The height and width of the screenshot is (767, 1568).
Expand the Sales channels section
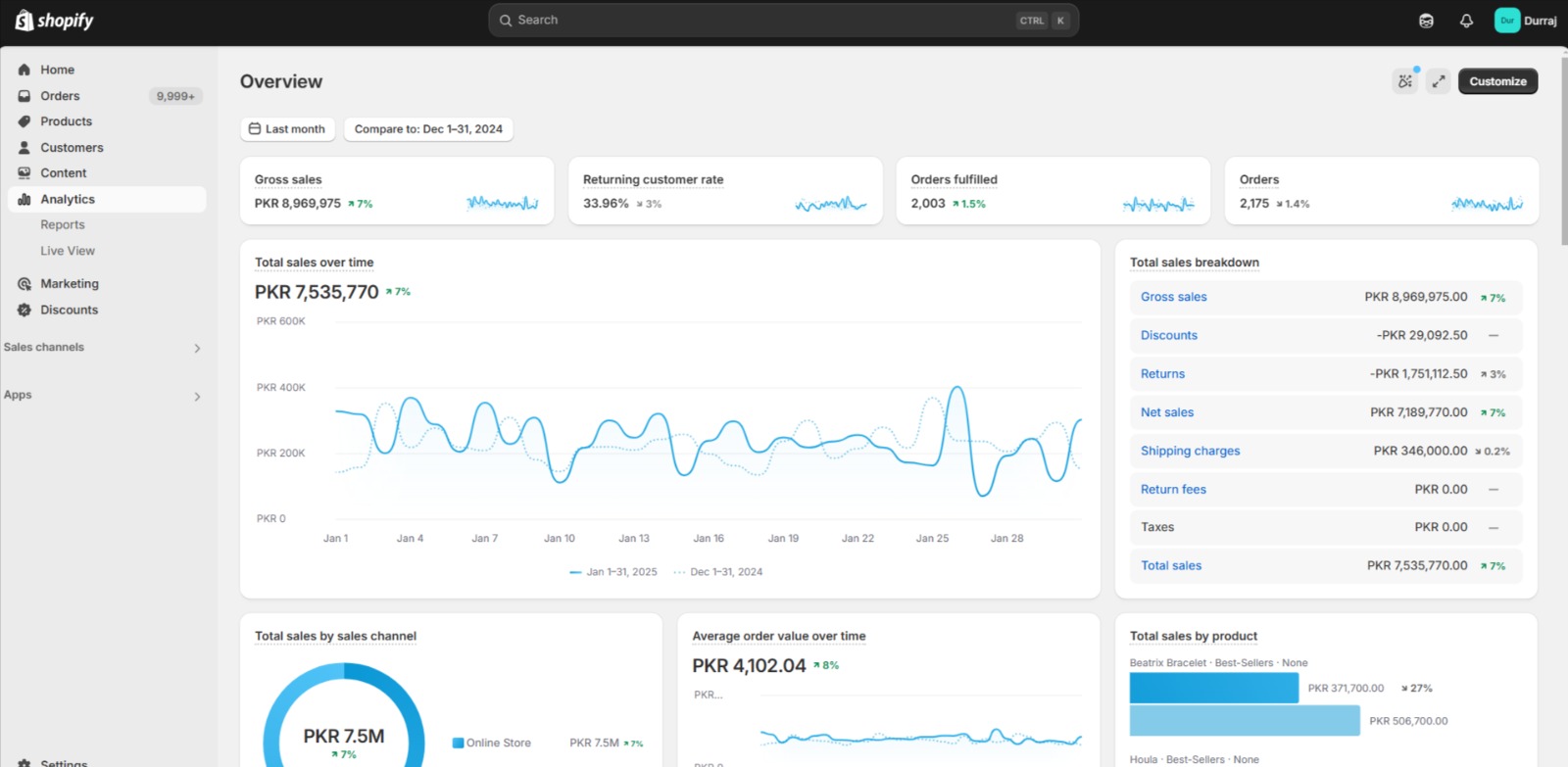click(x=197, y=348)
